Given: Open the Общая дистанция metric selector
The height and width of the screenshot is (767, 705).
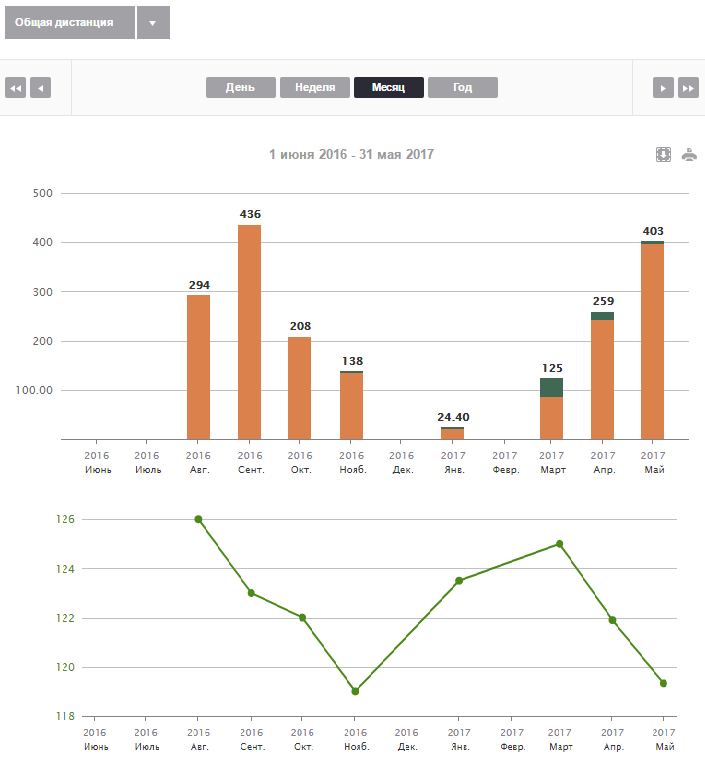Looking at the screenshot, I should point(70,23).
